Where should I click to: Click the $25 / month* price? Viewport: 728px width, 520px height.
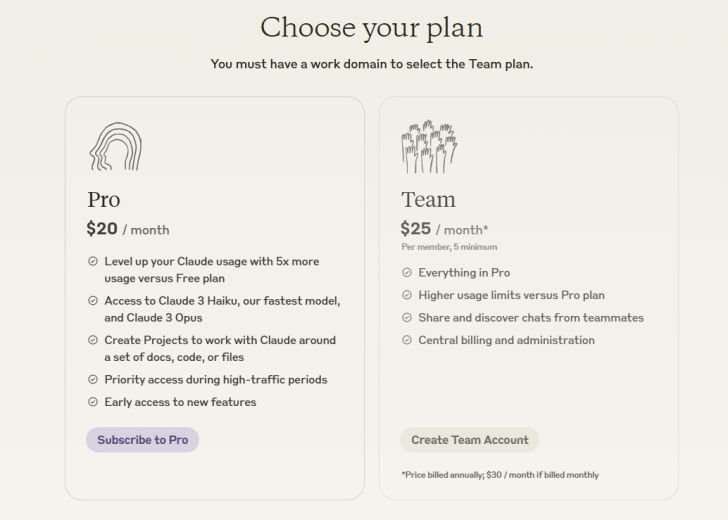(444, 229)
